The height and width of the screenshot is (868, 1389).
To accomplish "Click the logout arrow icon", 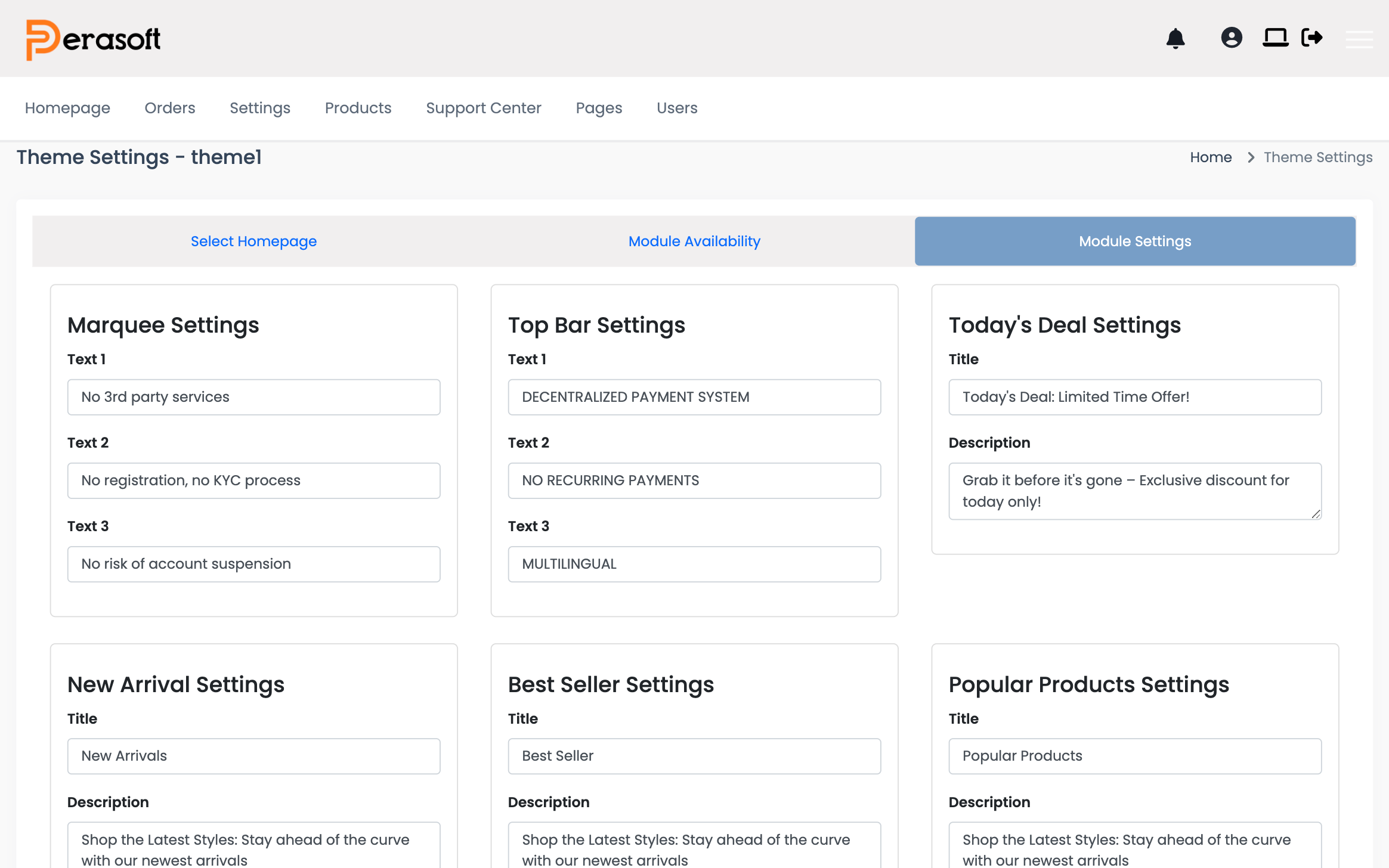I will [1312, 38].
